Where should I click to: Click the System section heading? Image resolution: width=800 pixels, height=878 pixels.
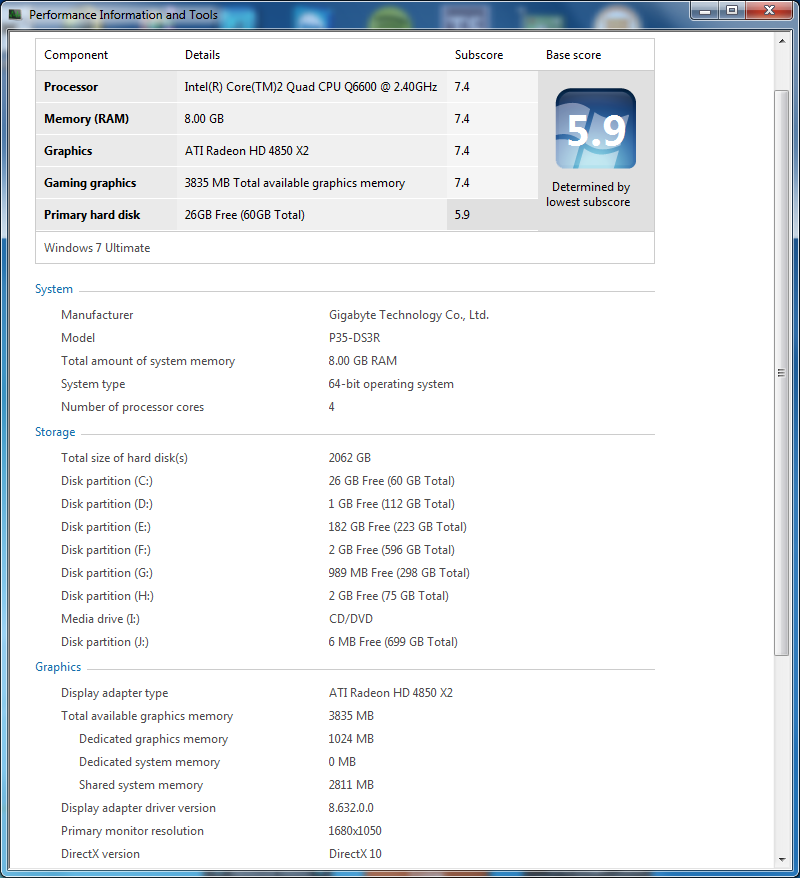[54, 289]
